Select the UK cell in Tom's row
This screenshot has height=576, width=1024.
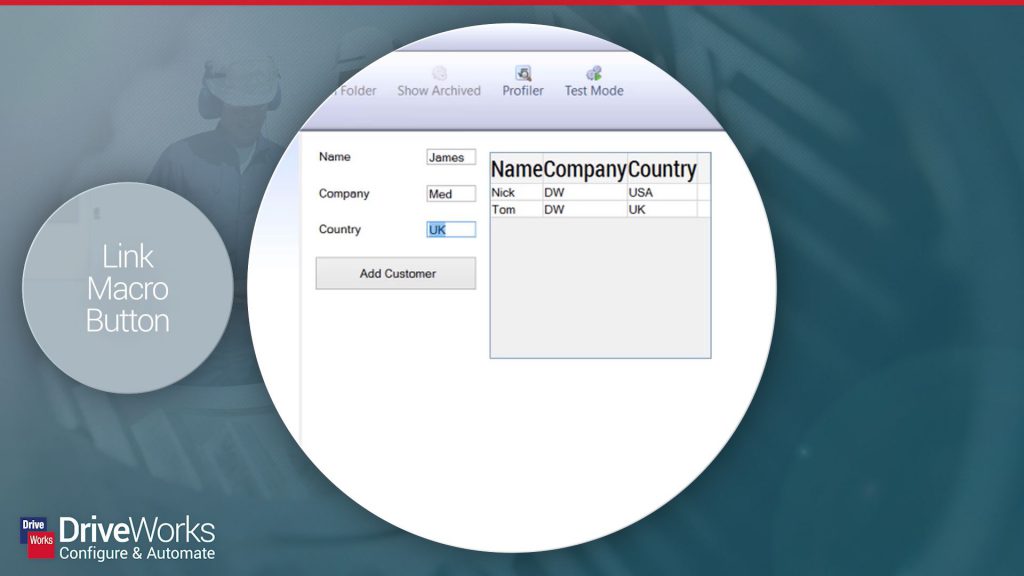(662, 210)
